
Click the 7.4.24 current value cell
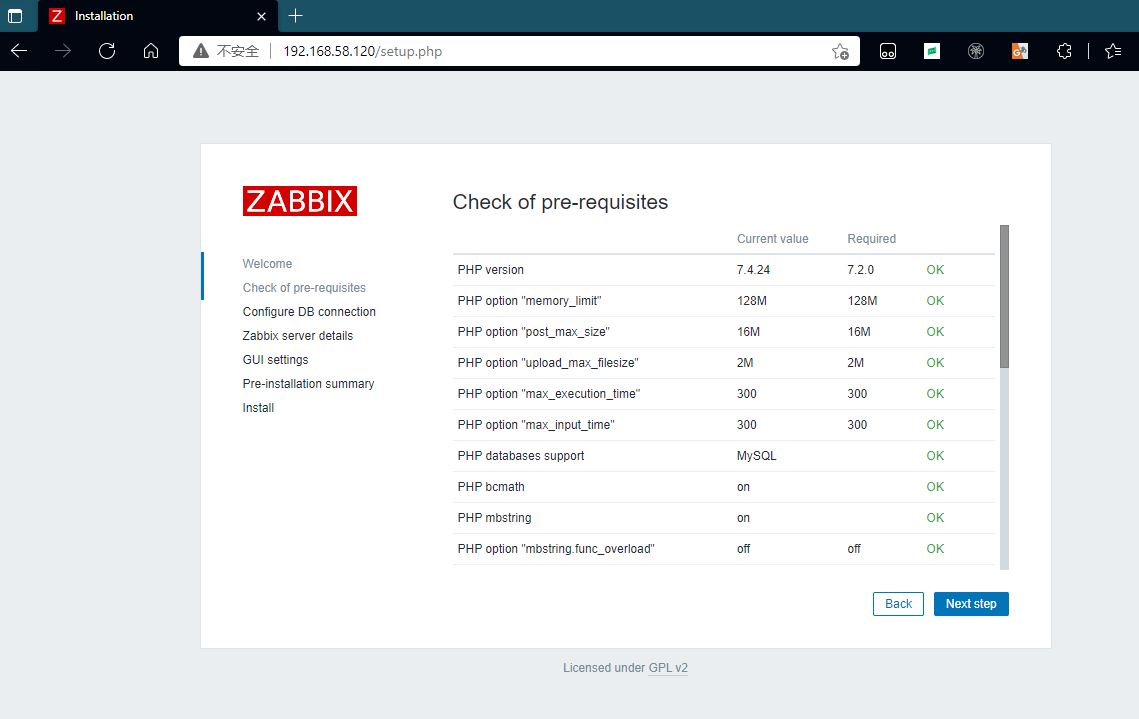click(753, 269)
